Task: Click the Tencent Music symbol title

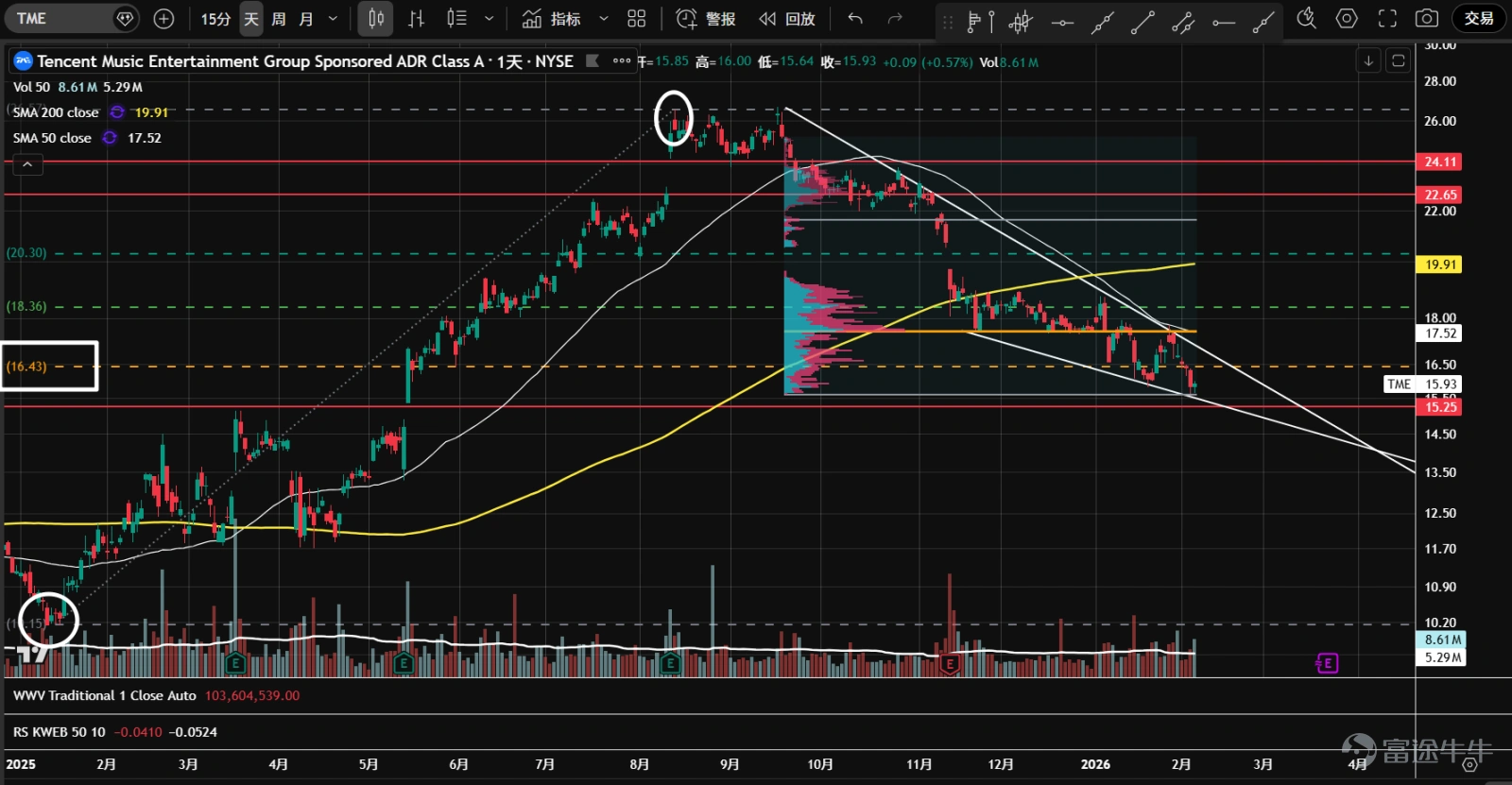Action: [x=305, y=61]
